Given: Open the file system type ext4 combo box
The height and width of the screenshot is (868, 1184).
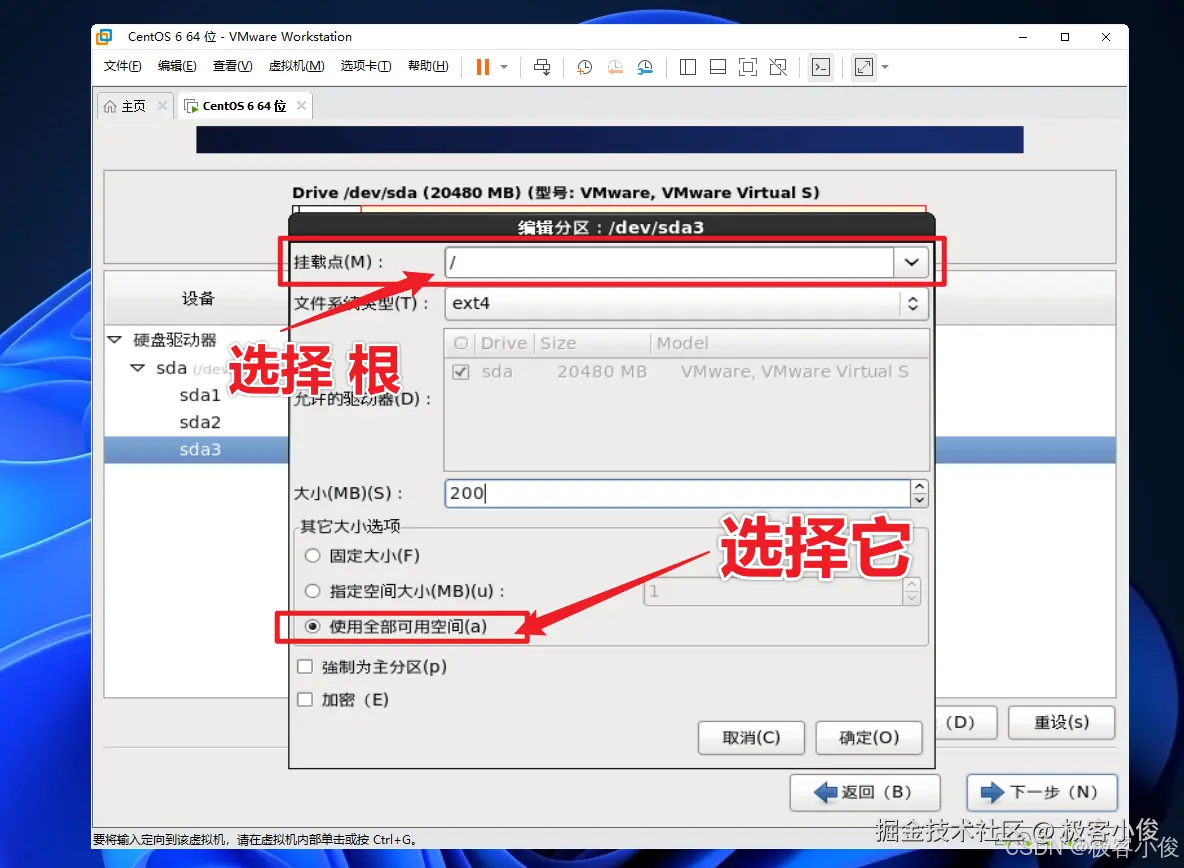Looking at the screenshot, I should click(x=686, y=303).
